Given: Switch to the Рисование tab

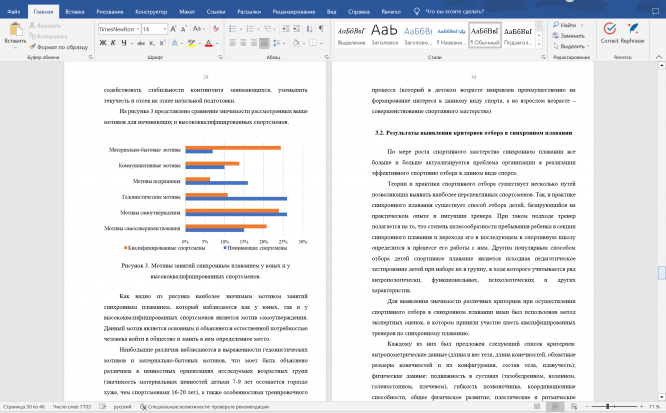Looking at the screenshot, I should pos(110,11).
